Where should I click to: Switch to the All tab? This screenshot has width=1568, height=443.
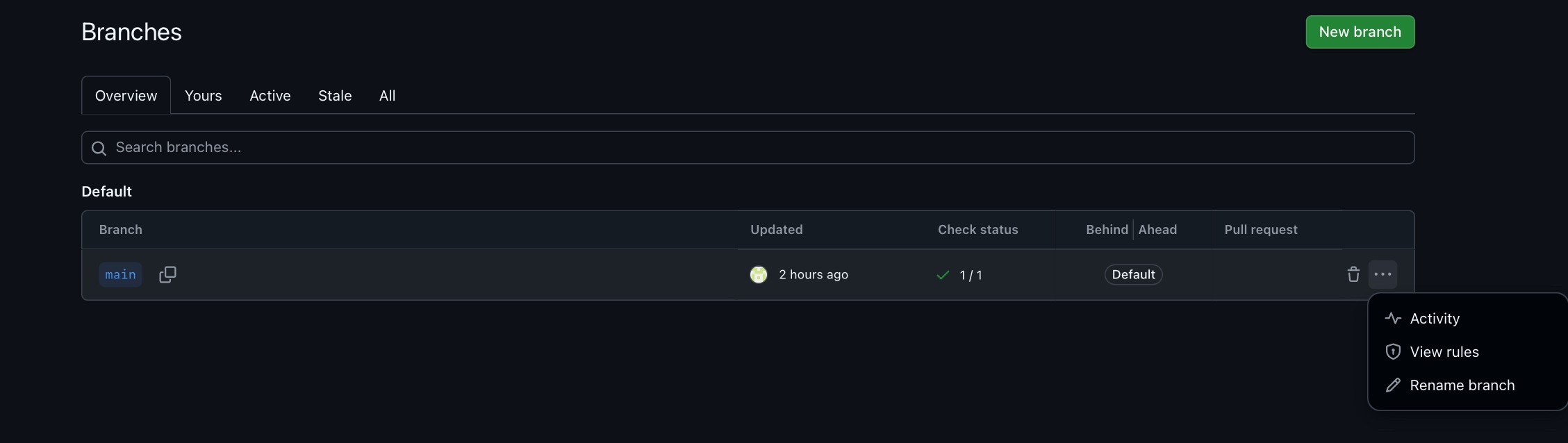[387, 96]
